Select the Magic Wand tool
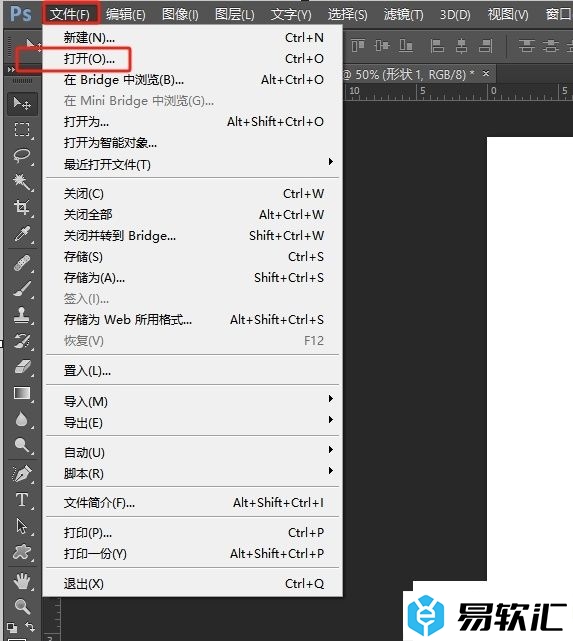573x641 pixels. pos(22,182)
